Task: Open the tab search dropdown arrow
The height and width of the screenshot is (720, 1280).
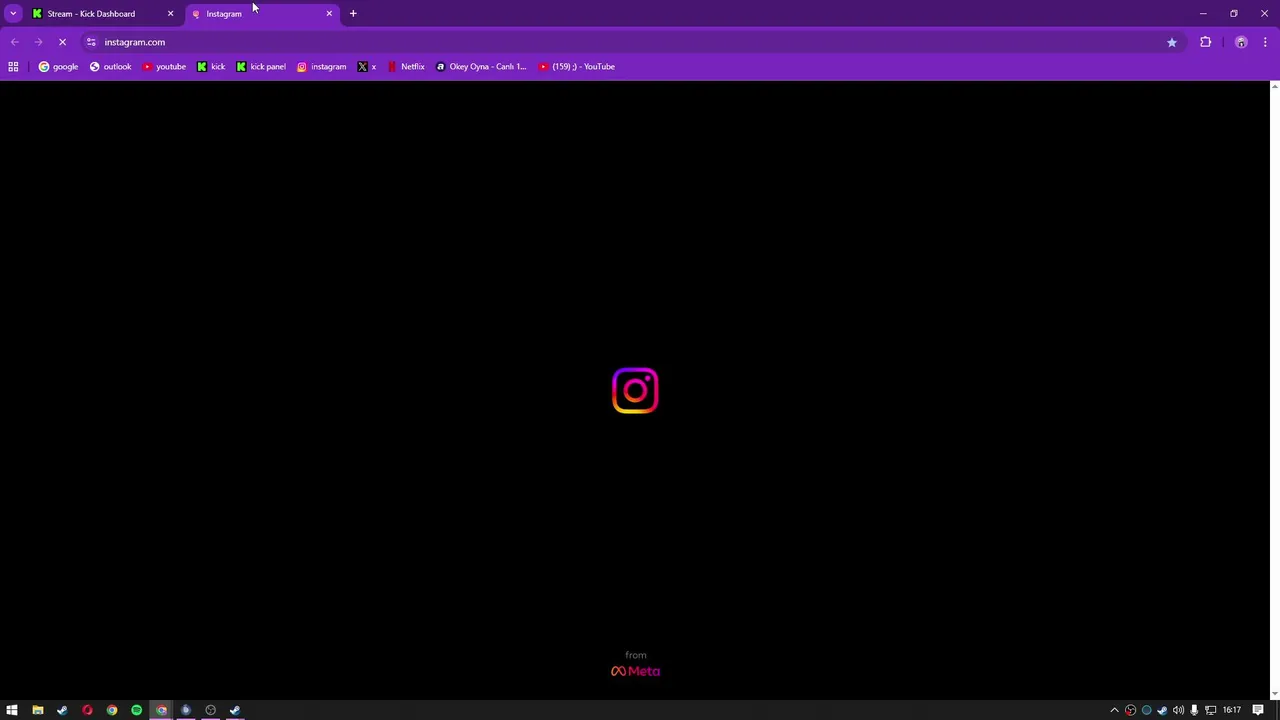Action: [13, 13]
